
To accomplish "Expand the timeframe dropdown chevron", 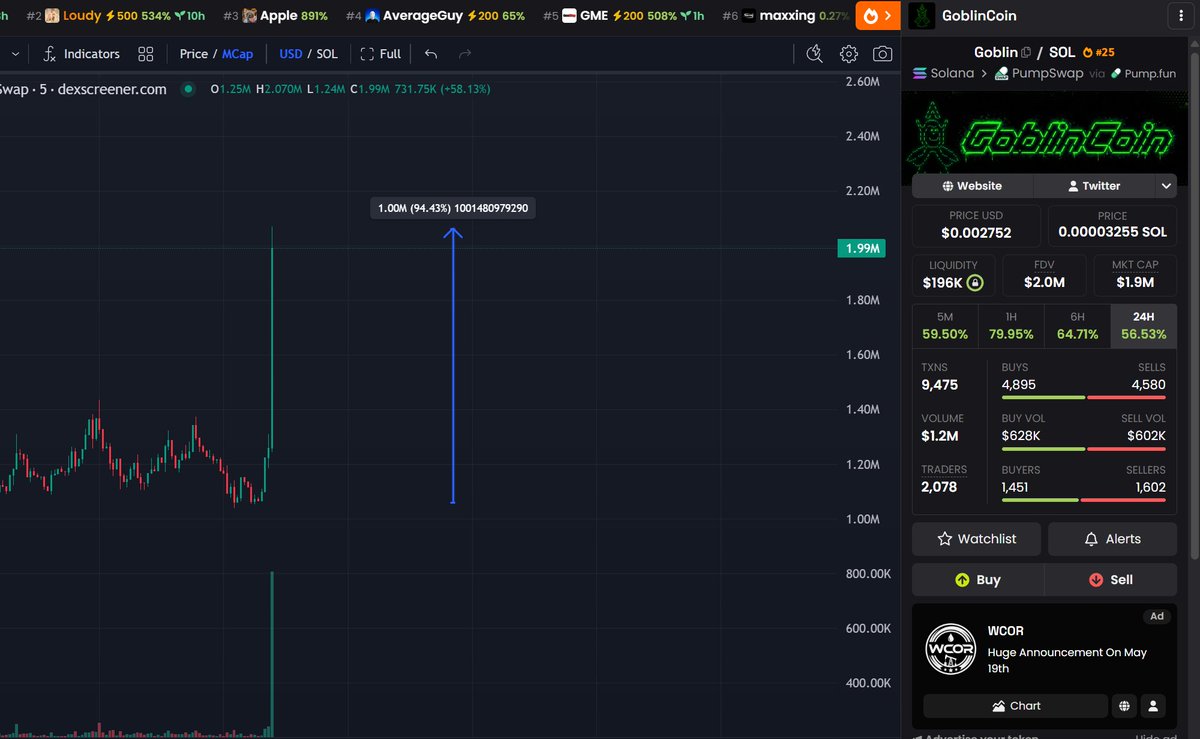I will pos(17,54).
